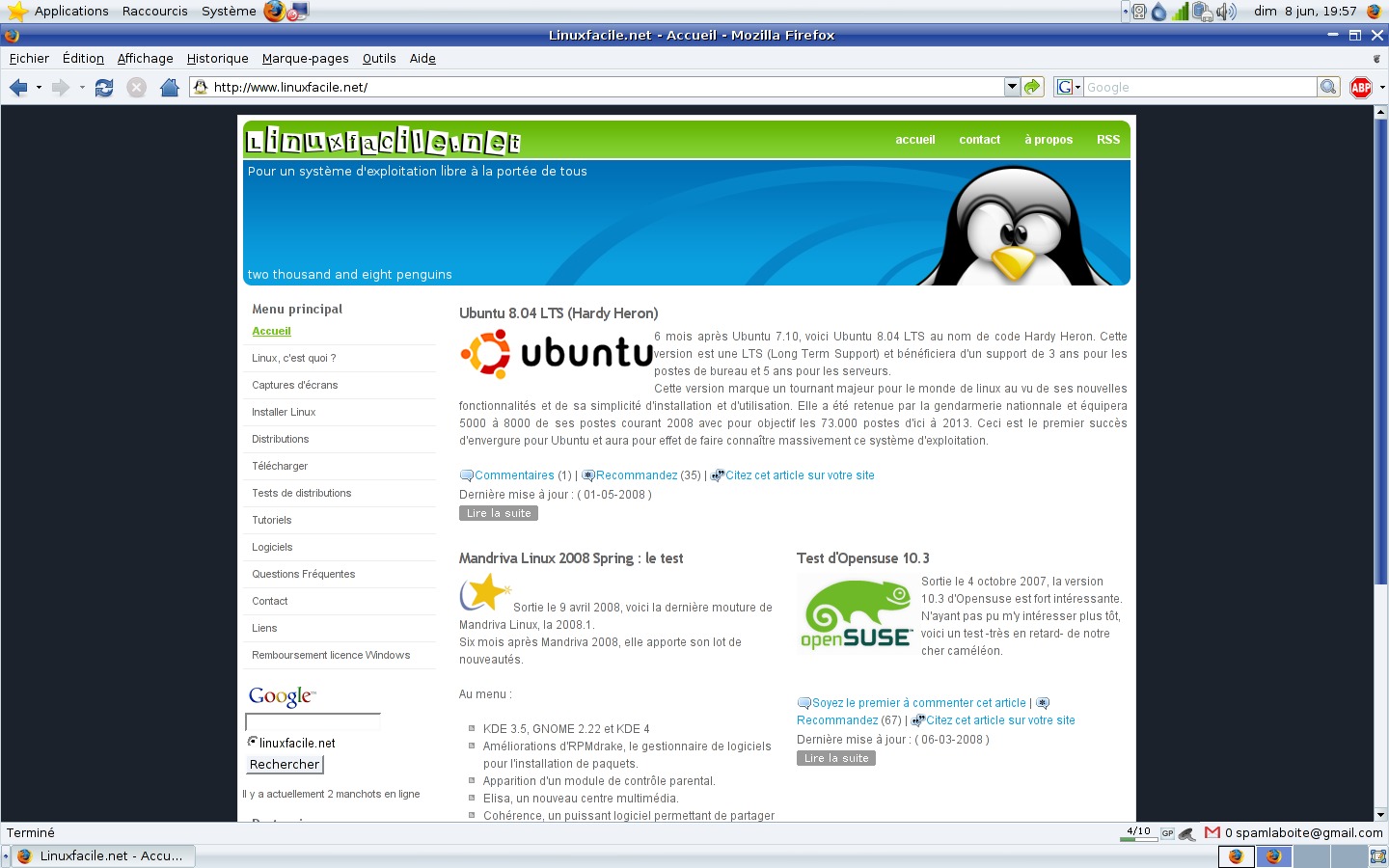Open the Adblock Plus dropdown arrow
Screen dimensions: 1389x868
coord(1382,88)
